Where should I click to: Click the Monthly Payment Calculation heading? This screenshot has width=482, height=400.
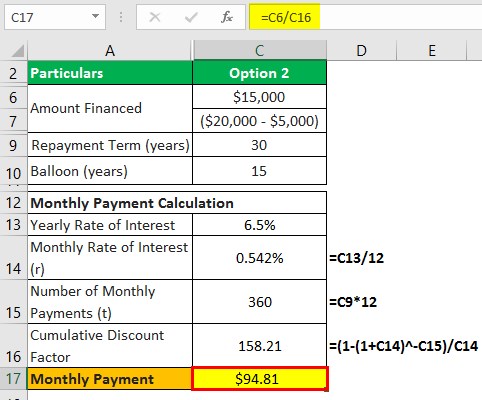click(x=177, y=203)
